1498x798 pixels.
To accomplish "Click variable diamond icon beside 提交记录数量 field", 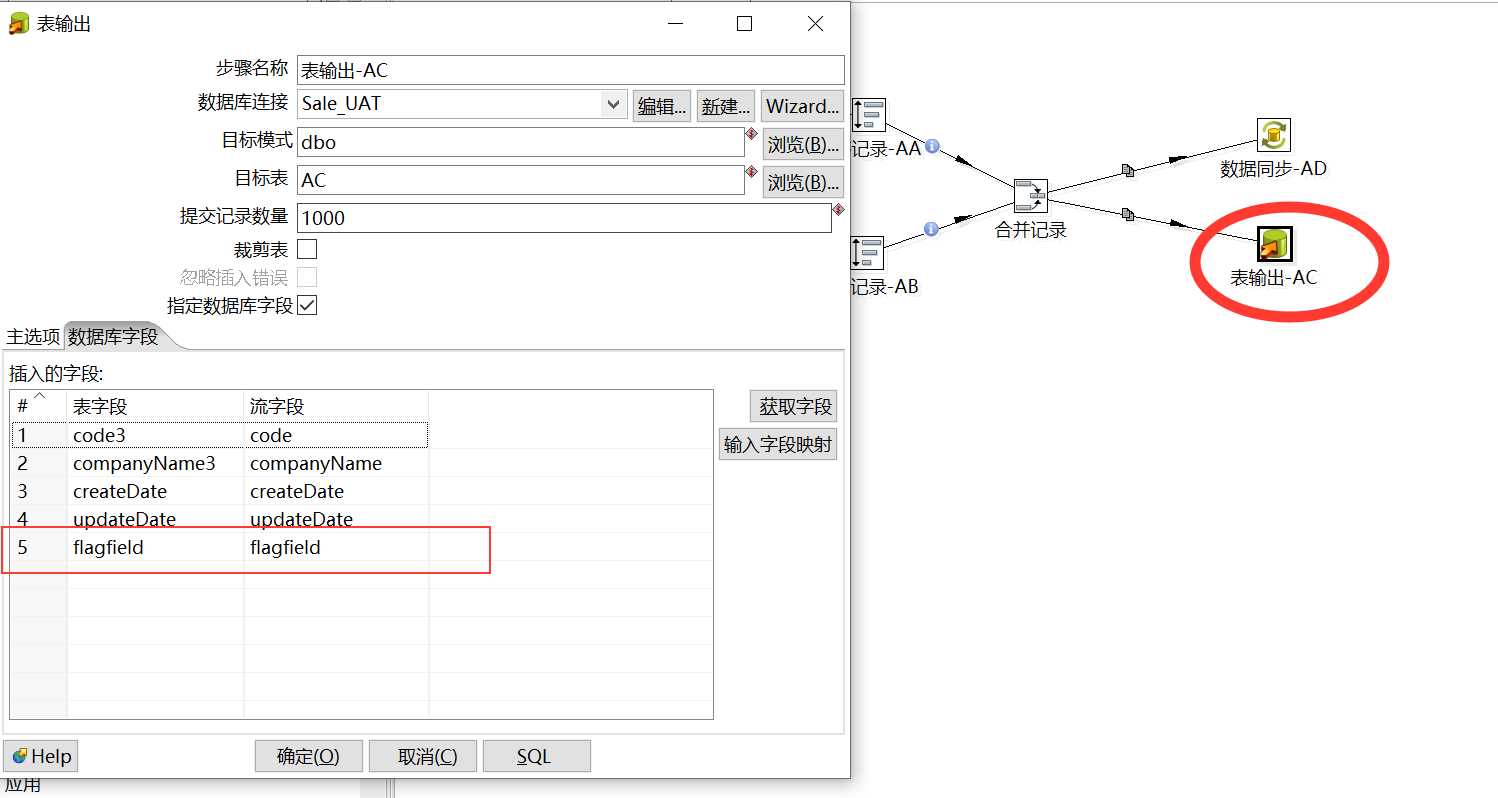I will (838, 209).
